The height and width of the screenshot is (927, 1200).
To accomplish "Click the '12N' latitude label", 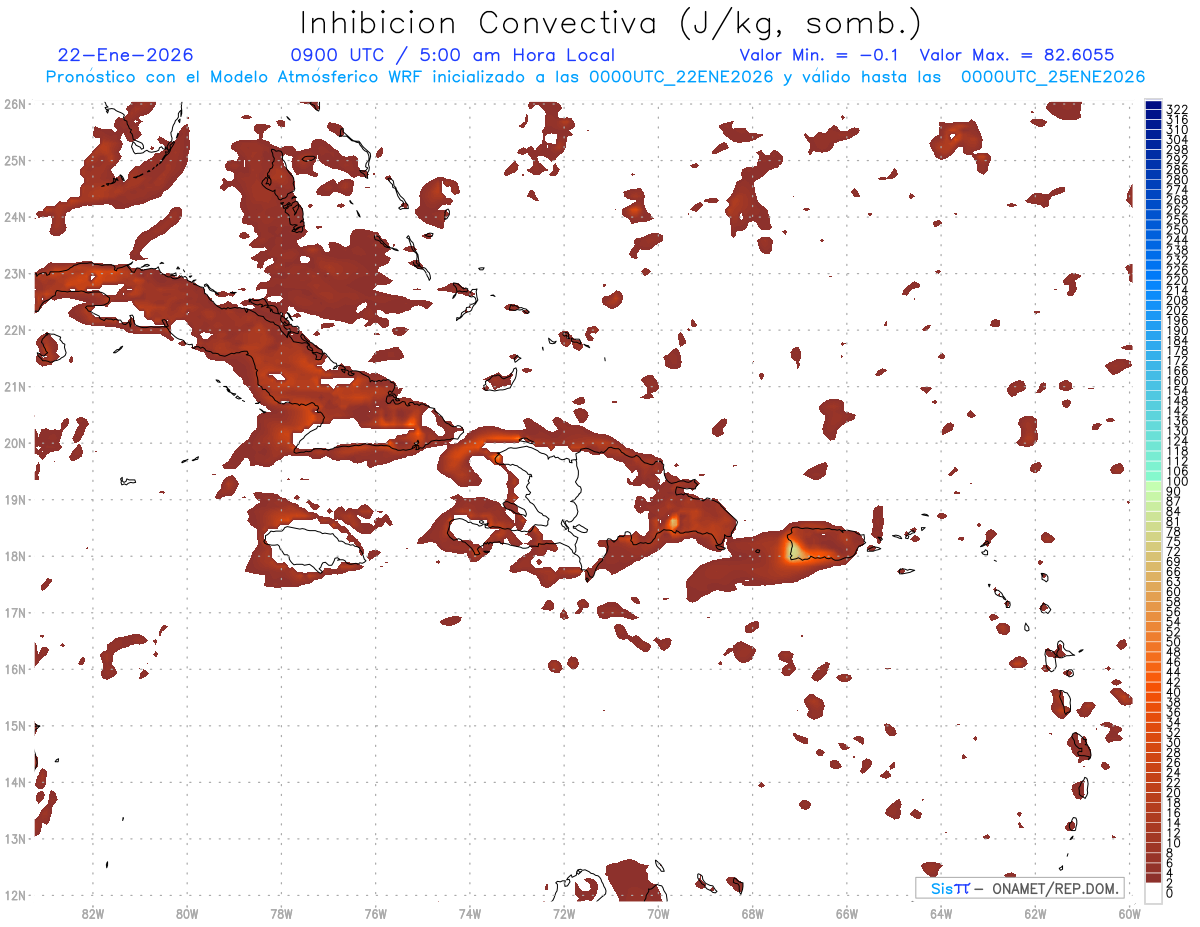I will coord(15,895).
